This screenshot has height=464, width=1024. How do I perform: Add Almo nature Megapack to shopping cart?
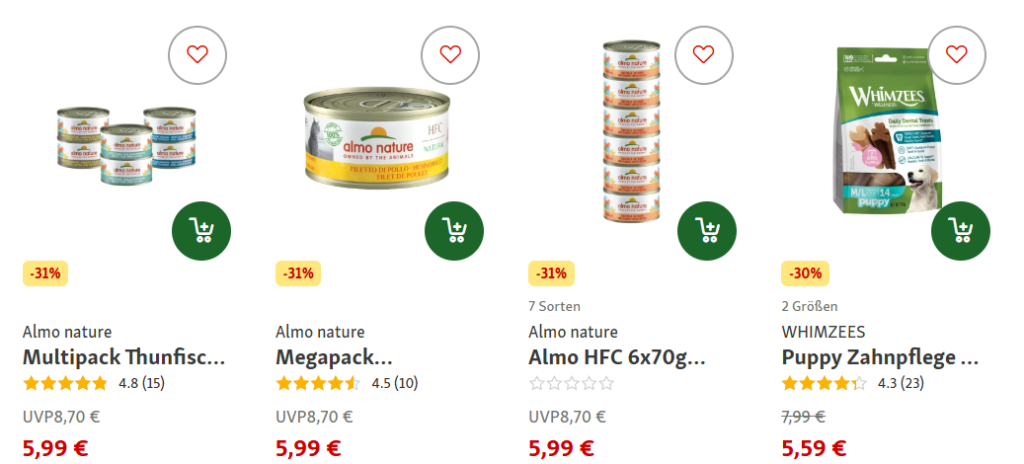(x=454, y=231)
